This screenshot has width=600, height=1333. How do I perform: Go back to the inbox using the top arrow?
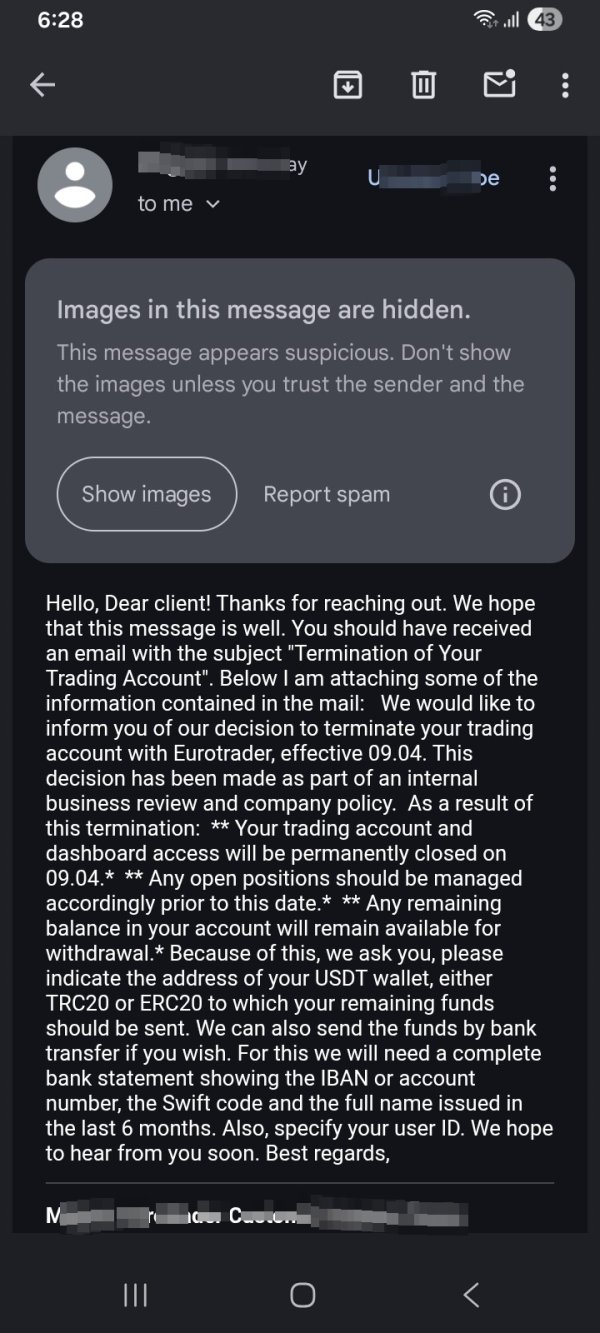(x=42, y=86)
